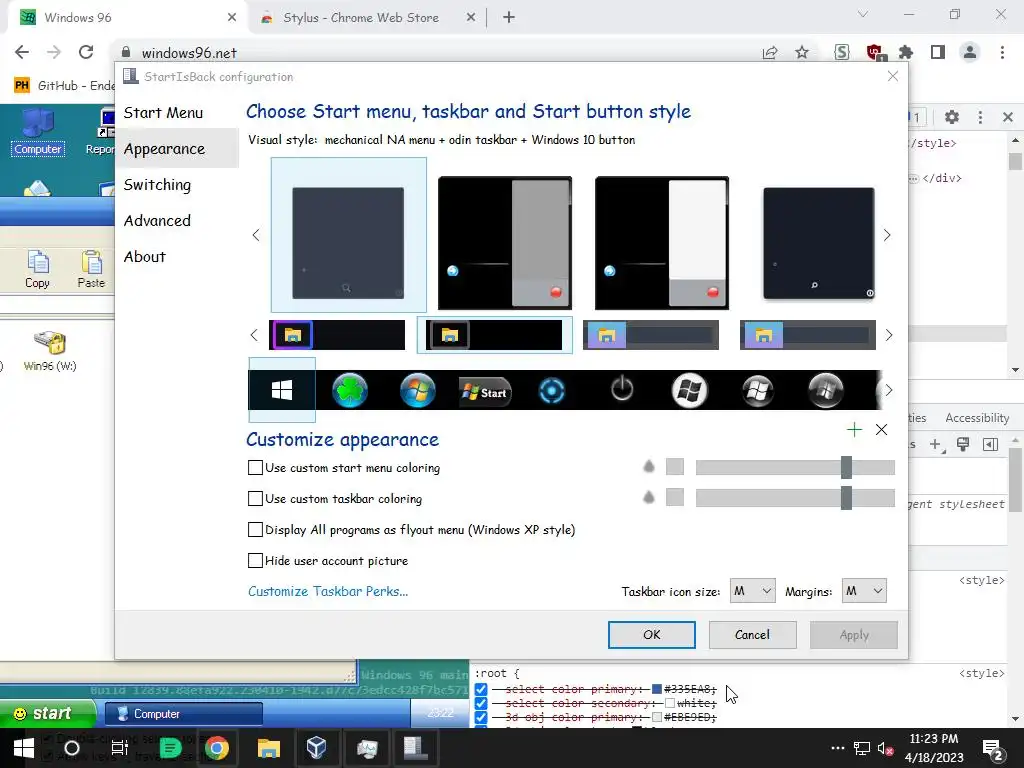Select the XP-style 'Start' flag button
The height and width of the screenshot is (768, 1024).
tap(485, 392)
